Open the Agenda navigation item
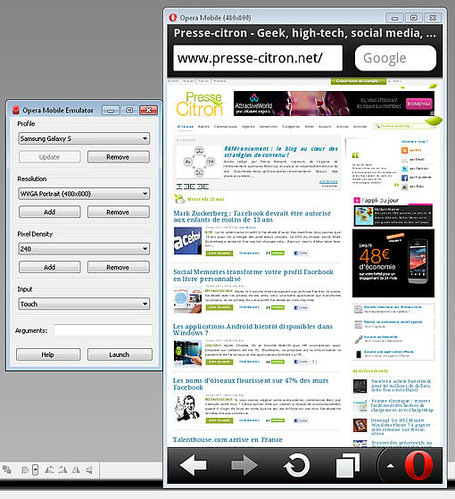 (248, 127)
